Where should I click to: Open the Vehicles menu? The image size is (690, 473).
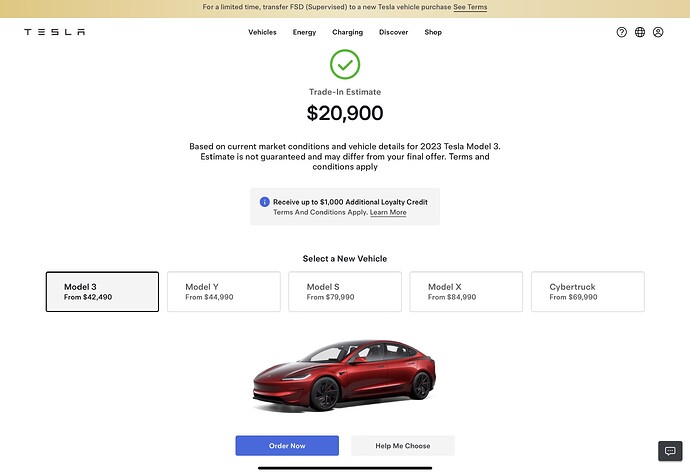coord(262,32)
